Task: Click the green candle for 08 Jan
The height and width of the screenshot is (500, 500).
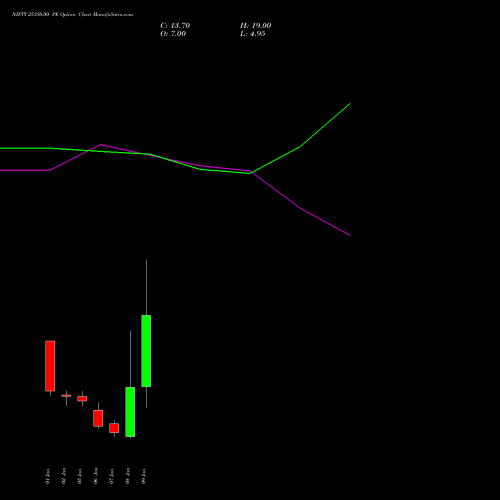Action: point(130,412)
